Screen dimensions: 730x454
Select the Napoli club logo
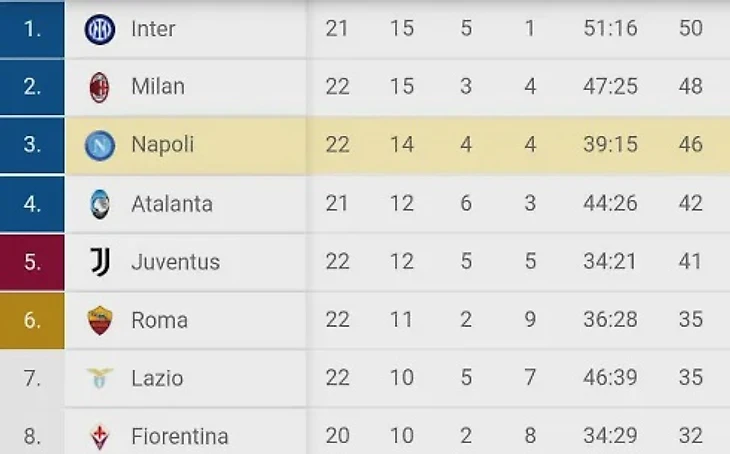click(x=100, y=145)
